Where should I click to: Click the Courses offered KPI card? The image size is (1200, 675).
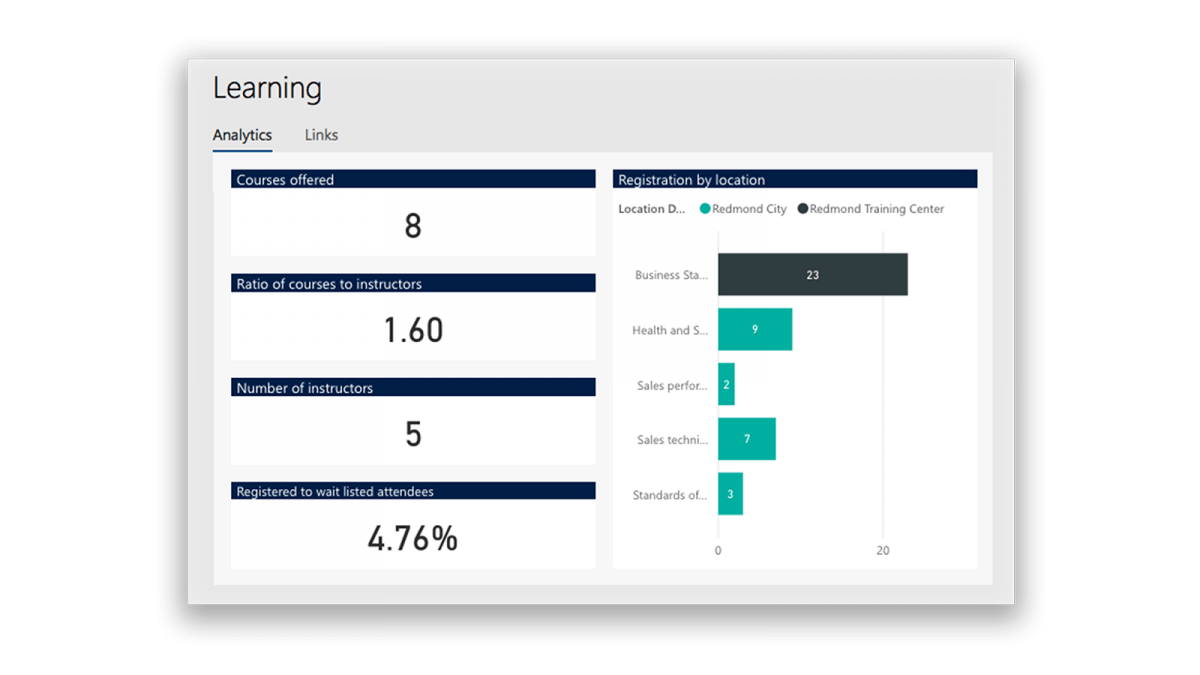coord(412,213)
